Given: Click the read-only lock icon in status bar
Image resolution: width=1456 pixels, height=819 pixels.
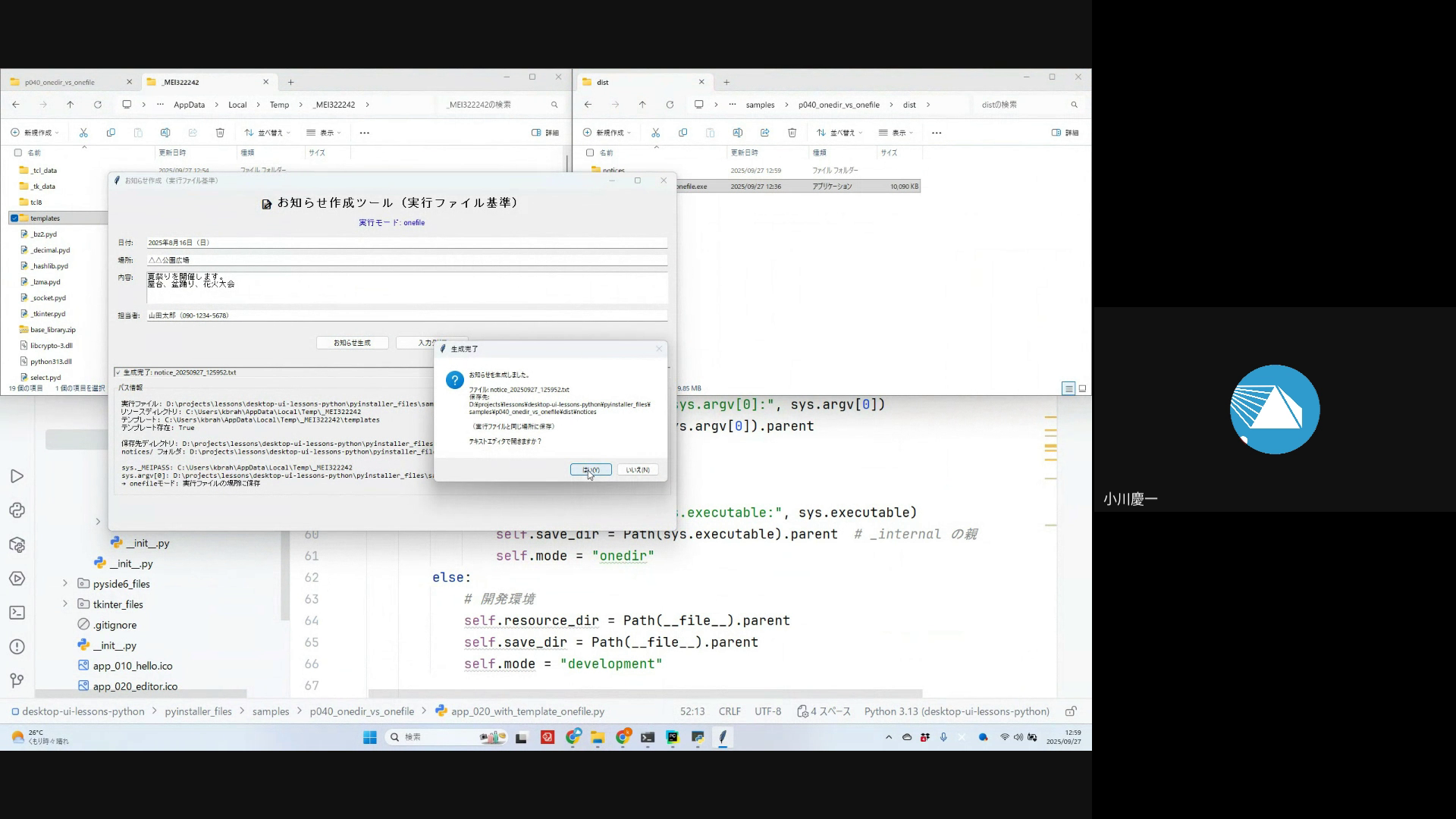Looking at the screenshot, I should pyautogui.click(x=1071, y=711).
